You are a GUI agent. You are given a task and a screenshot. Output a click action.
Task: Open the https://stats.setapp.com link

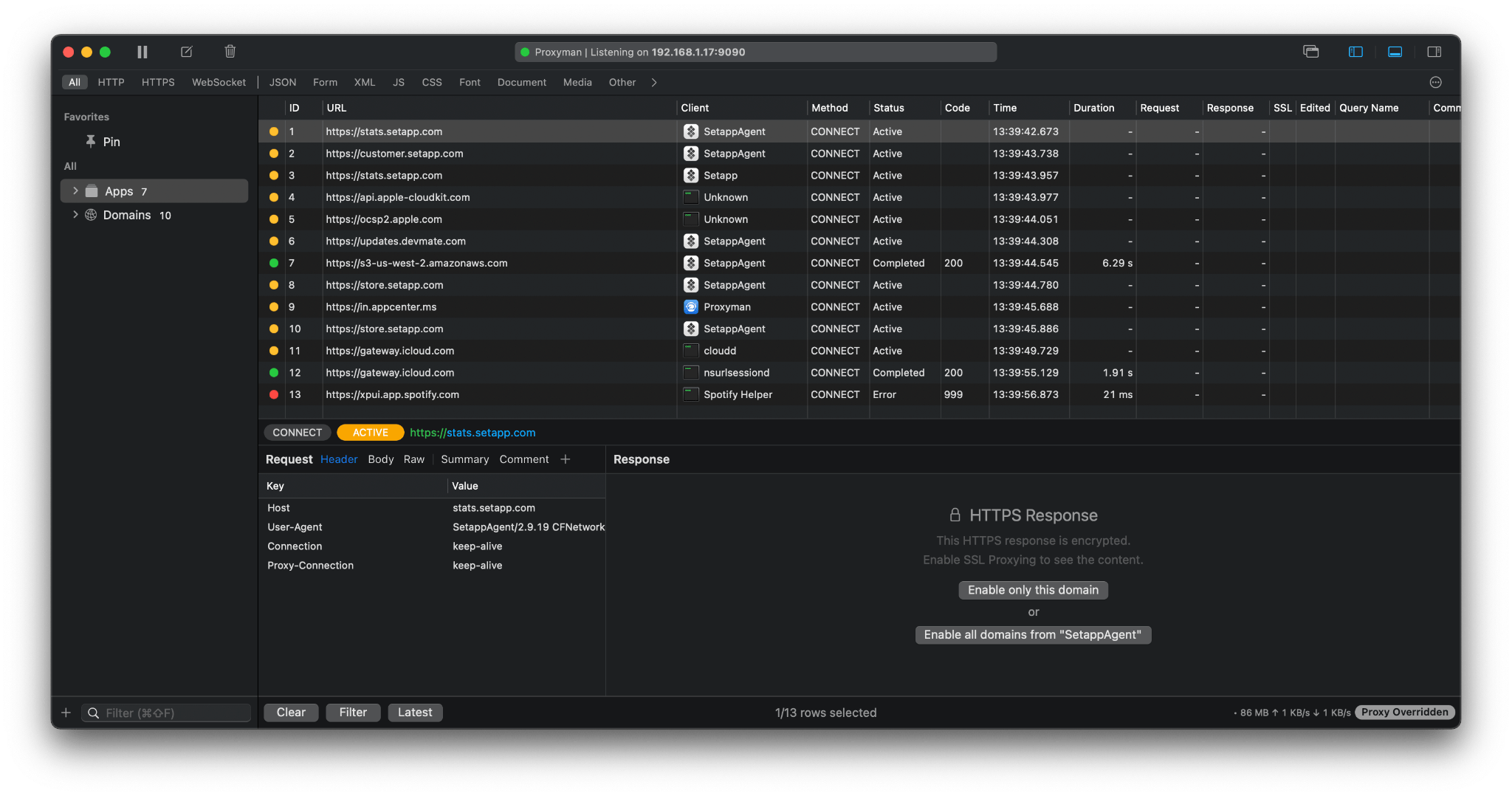[x=472, y=433]
